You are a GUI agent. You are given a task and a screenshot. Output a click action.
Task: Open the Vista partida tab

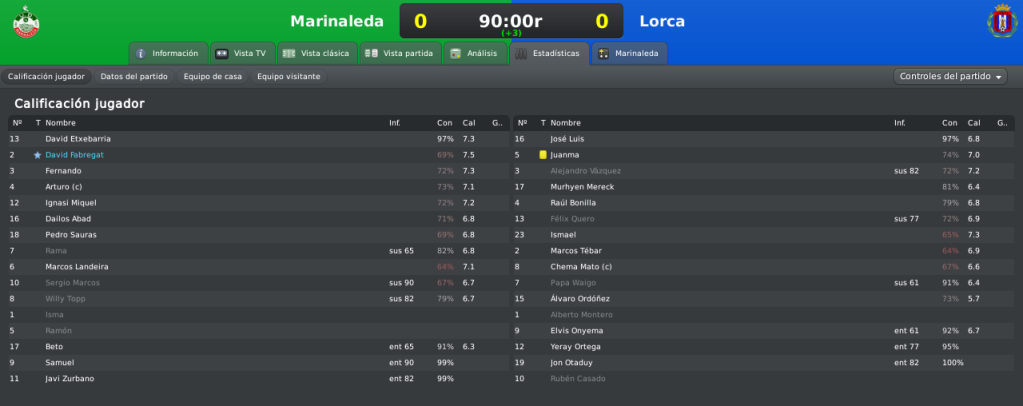click(400, 54)
